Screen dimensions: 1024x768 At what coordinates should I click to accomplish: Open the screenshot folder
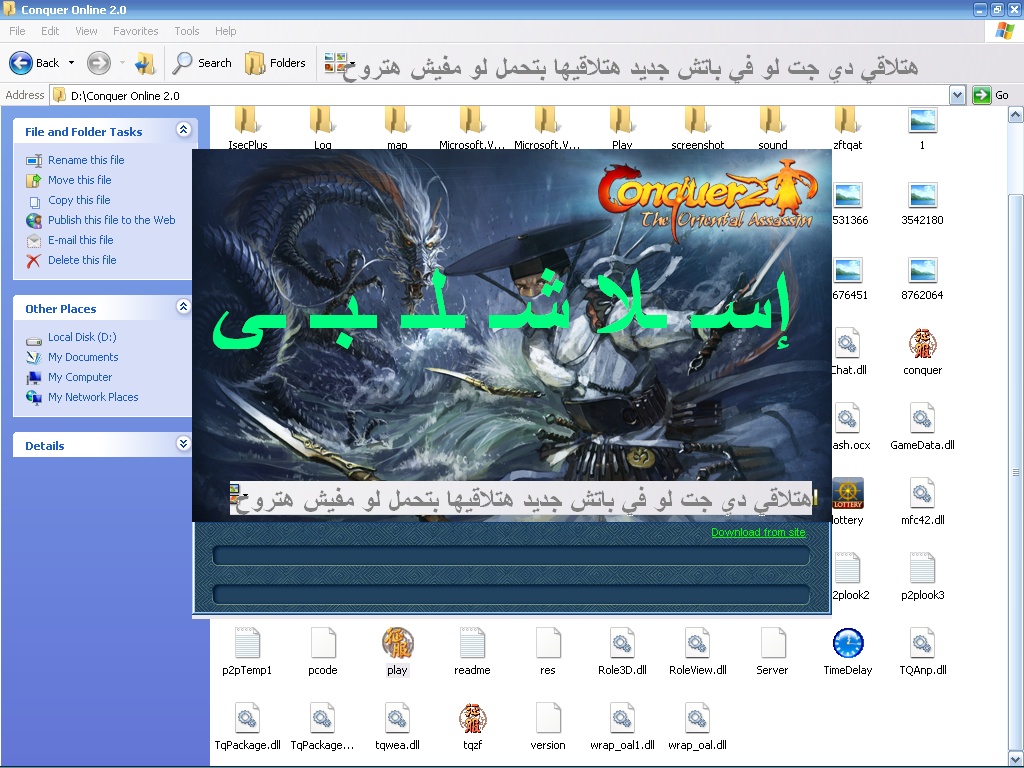tap(697, 127)
